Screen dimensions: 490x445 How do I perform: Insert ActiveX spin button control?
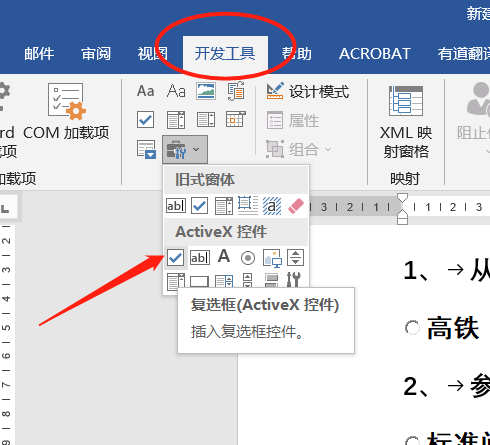[x=295, y=258]
